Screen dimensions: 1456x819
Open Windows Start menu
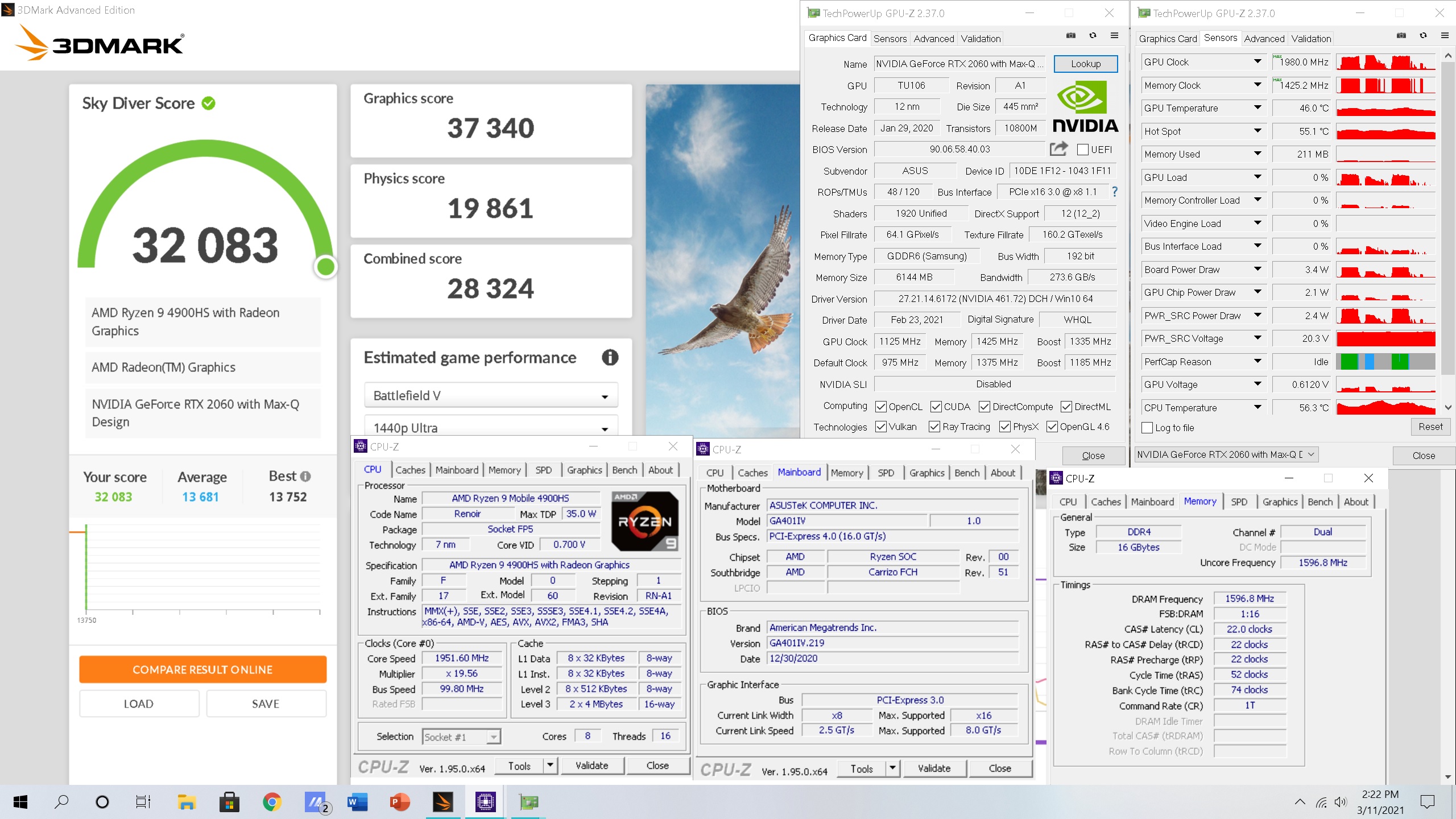coord(20,802)
